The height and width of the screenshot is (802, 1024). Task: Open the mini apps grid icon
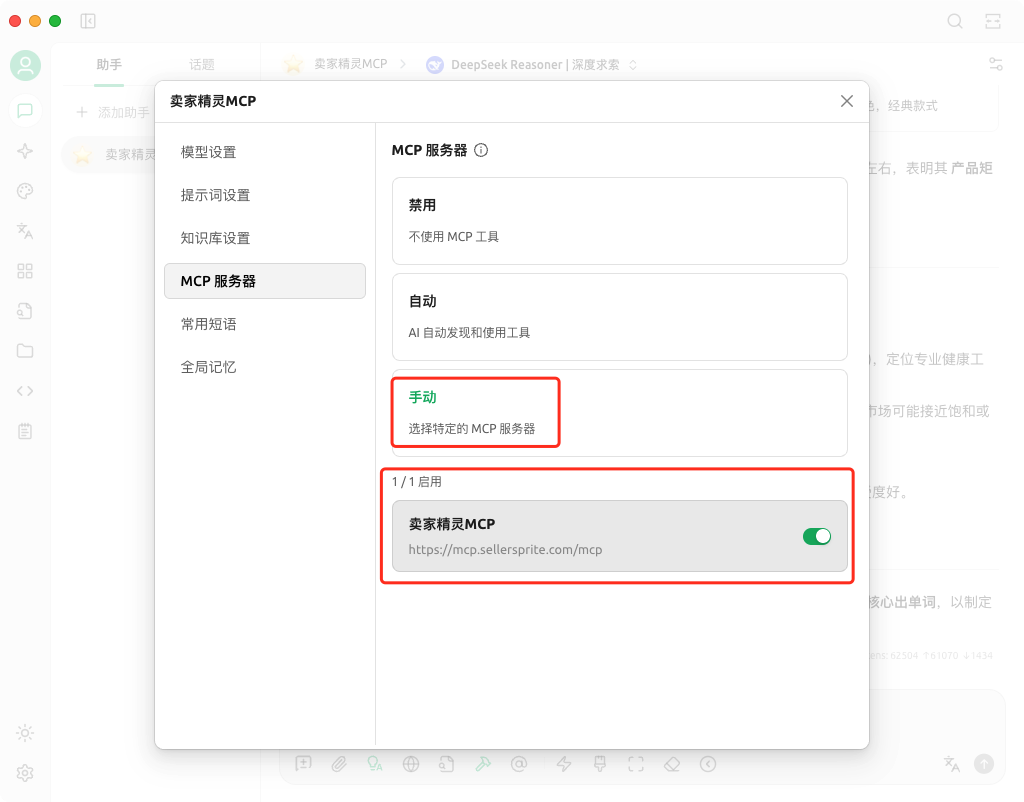pyautogui.click(x=25, y=271)
